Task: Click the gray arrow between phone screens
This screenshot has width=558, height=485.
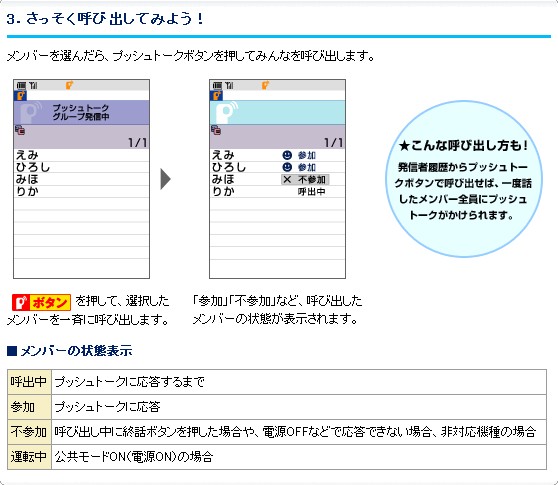Action: pos(165,179)
